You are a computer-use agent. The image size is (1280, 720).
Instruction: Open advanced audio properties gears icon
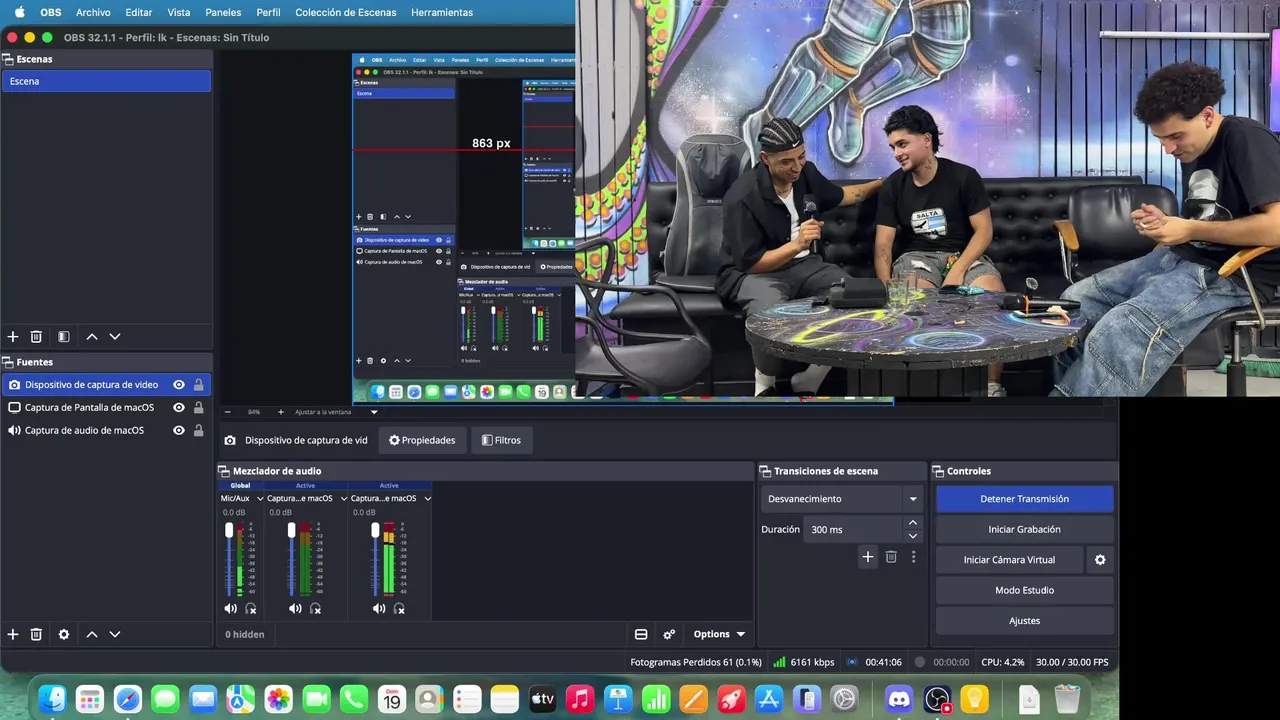pyautogui.click(x=669, y=634)
